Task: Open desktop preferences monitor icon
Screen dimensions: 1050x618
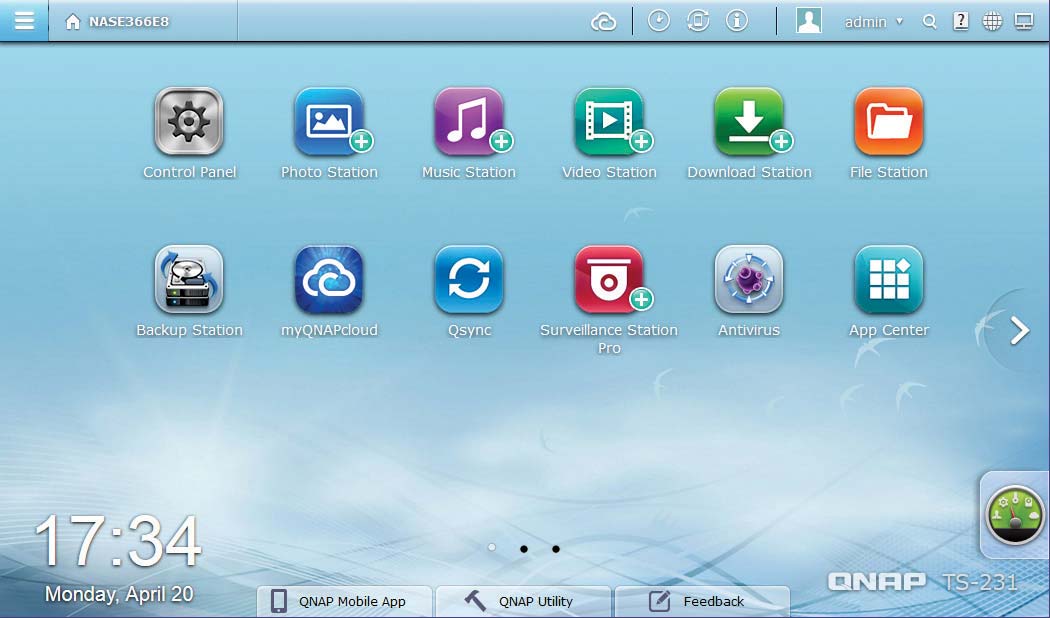Action: click(x=1024, y=21)
